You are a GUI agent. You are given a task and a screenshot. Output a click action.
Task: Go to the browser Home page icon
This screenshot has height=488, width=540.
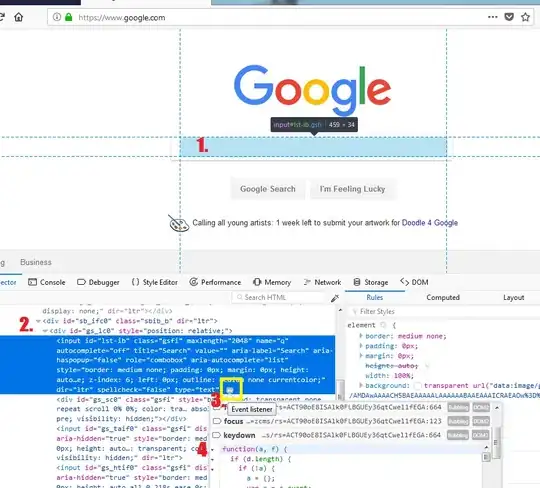coord(19,17)
